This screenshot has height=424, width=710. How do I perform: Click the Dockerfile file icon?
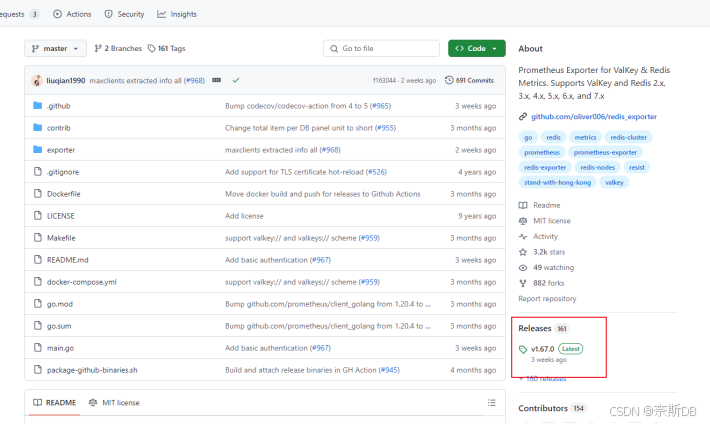click(38, 193)
